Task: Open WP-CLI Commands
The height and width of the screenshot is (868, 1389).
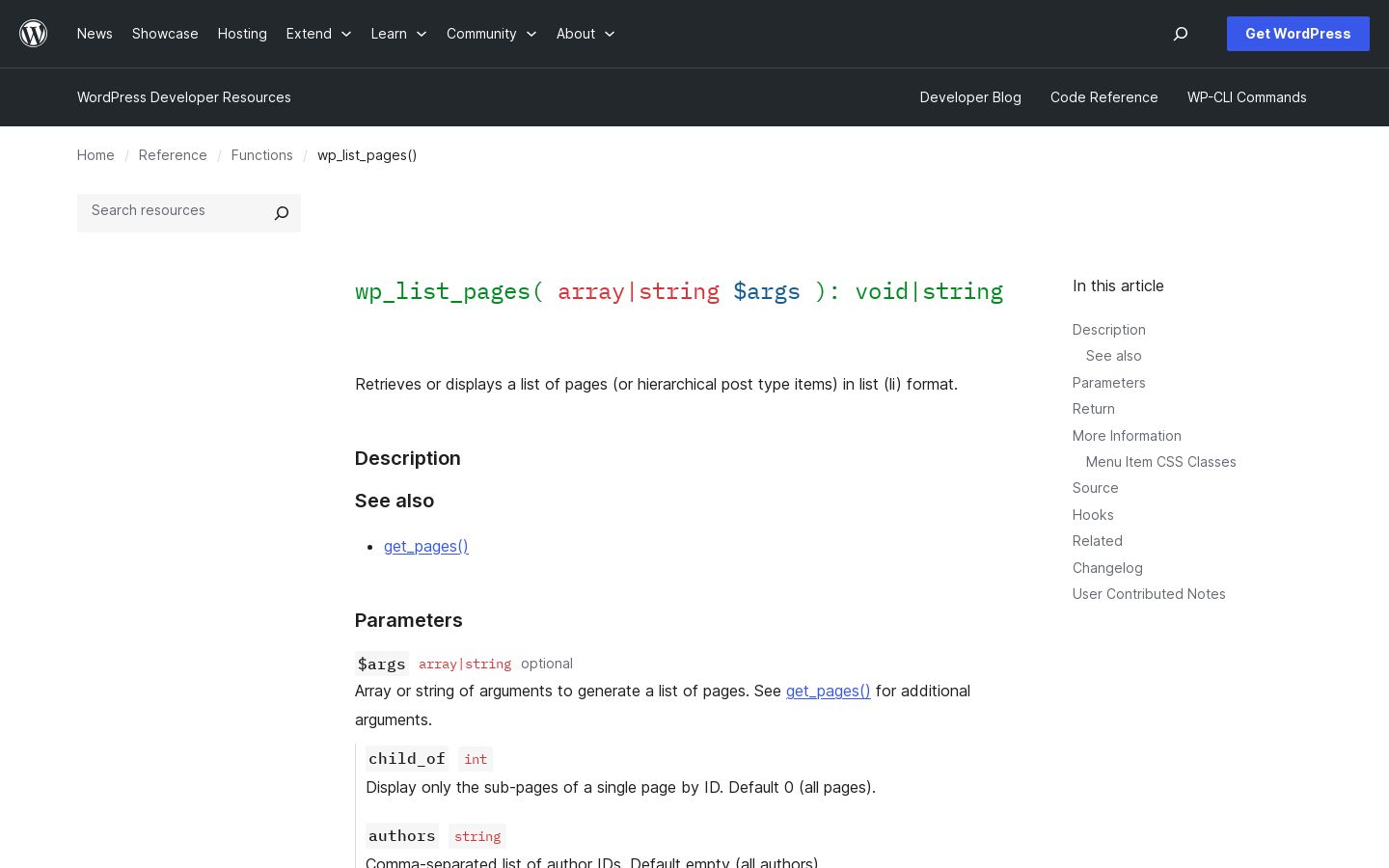Action: (x=1247, y=97)
